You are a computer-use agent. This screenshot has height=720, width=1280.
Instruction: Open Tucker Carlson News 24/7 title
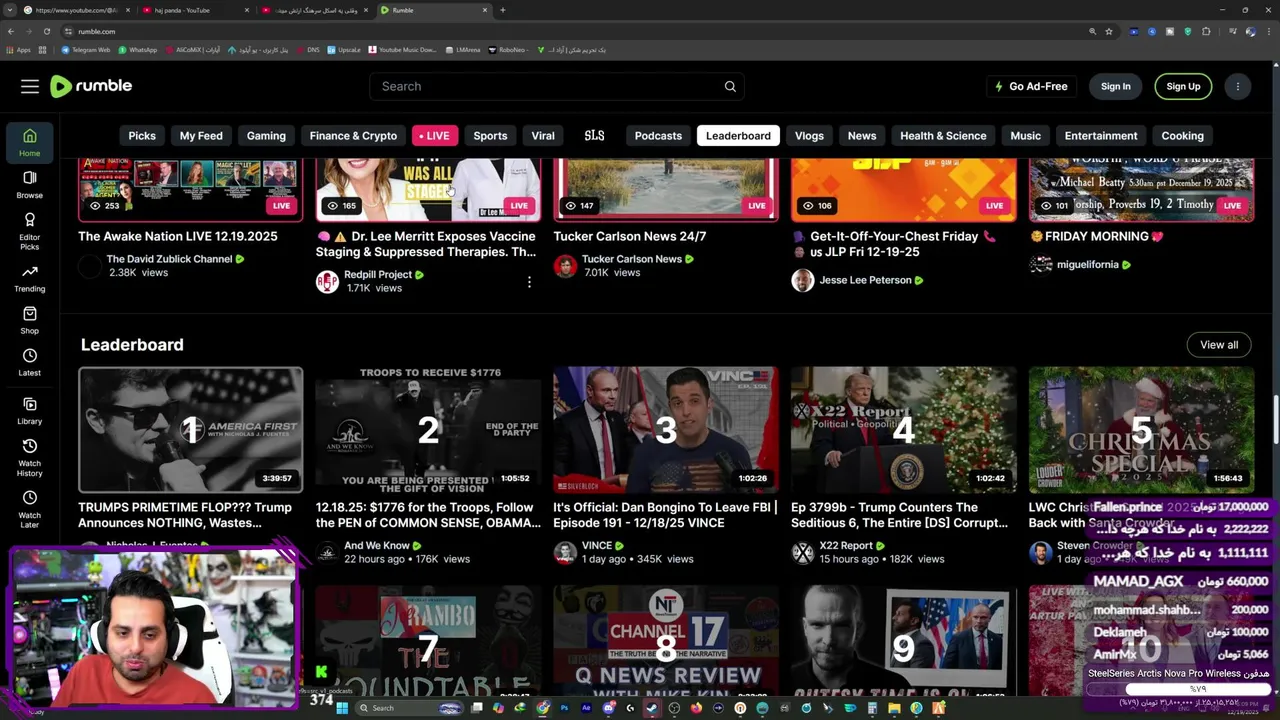point(630,237)
